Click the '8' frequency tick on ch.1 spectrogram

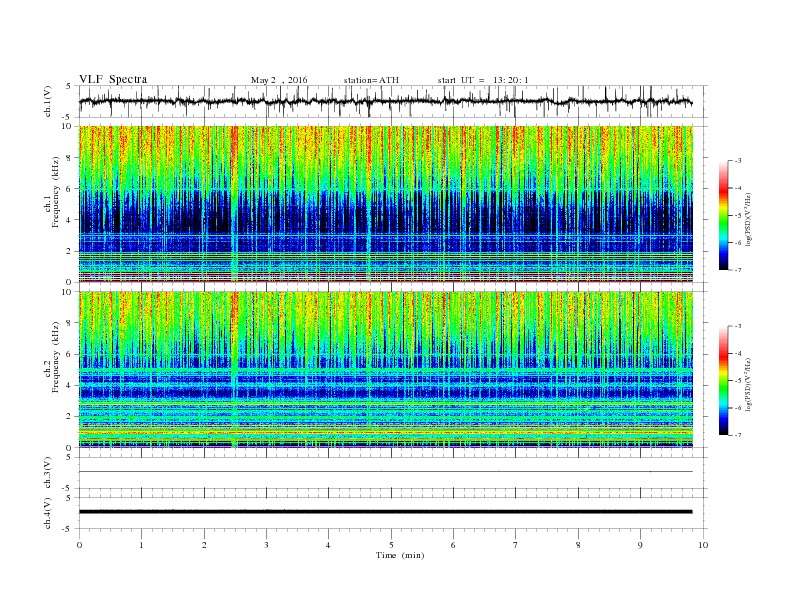[x=70, y=158]
